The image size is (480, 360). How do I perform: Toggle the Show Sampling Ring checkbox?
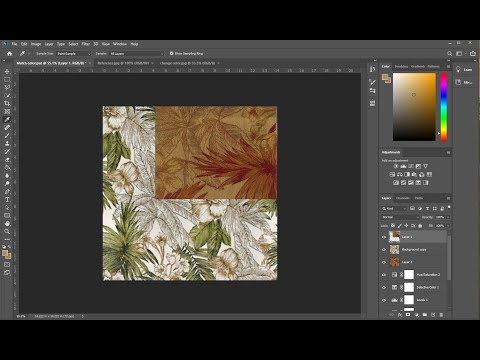point(171,53)
